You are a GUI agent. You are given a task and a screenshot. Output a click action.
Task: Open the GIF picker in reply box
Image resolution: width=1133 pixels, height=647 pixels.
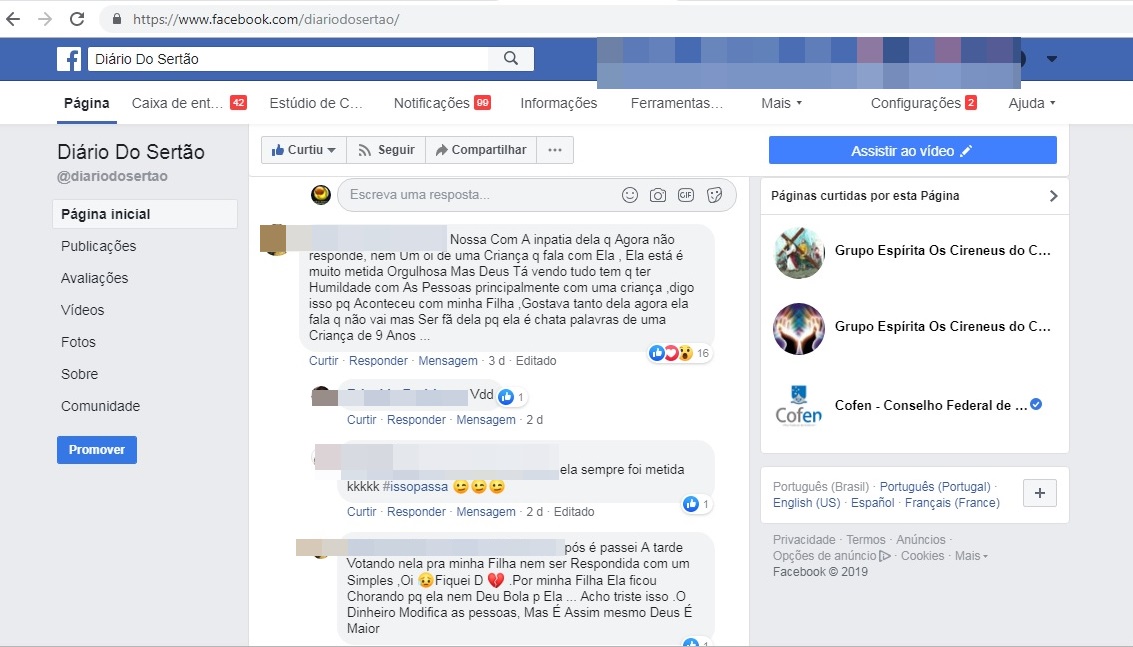click(686, 195)
